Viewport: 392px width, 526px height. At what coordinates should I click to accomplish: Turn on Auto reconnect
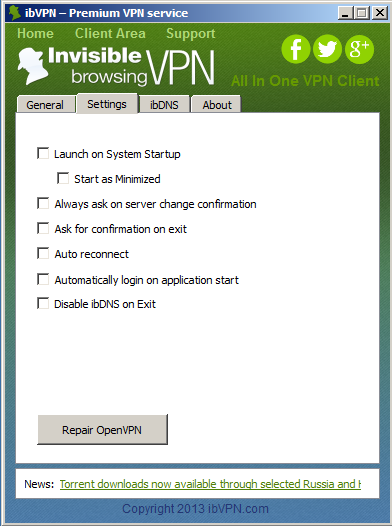(x=43, y=253)
